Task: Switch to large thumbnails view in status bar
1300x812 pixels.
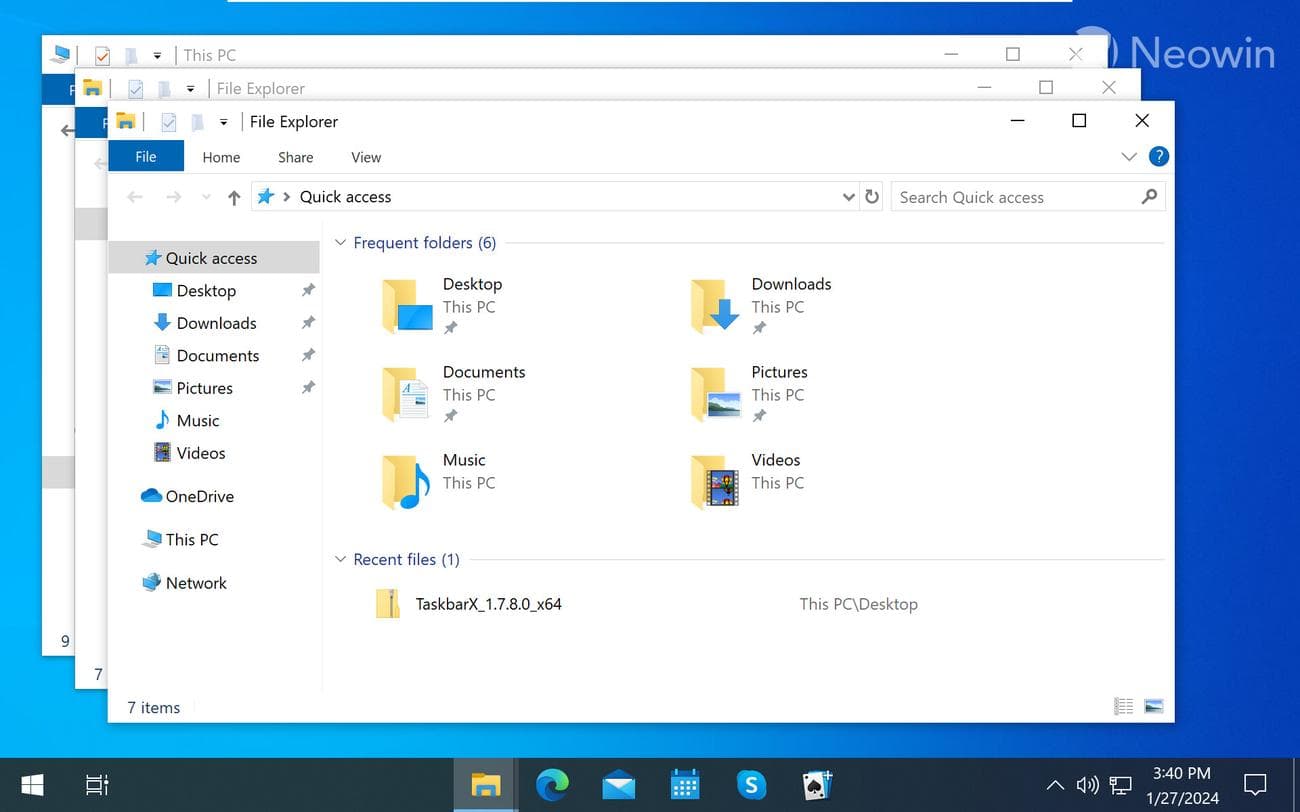Action: (1154, 706)
